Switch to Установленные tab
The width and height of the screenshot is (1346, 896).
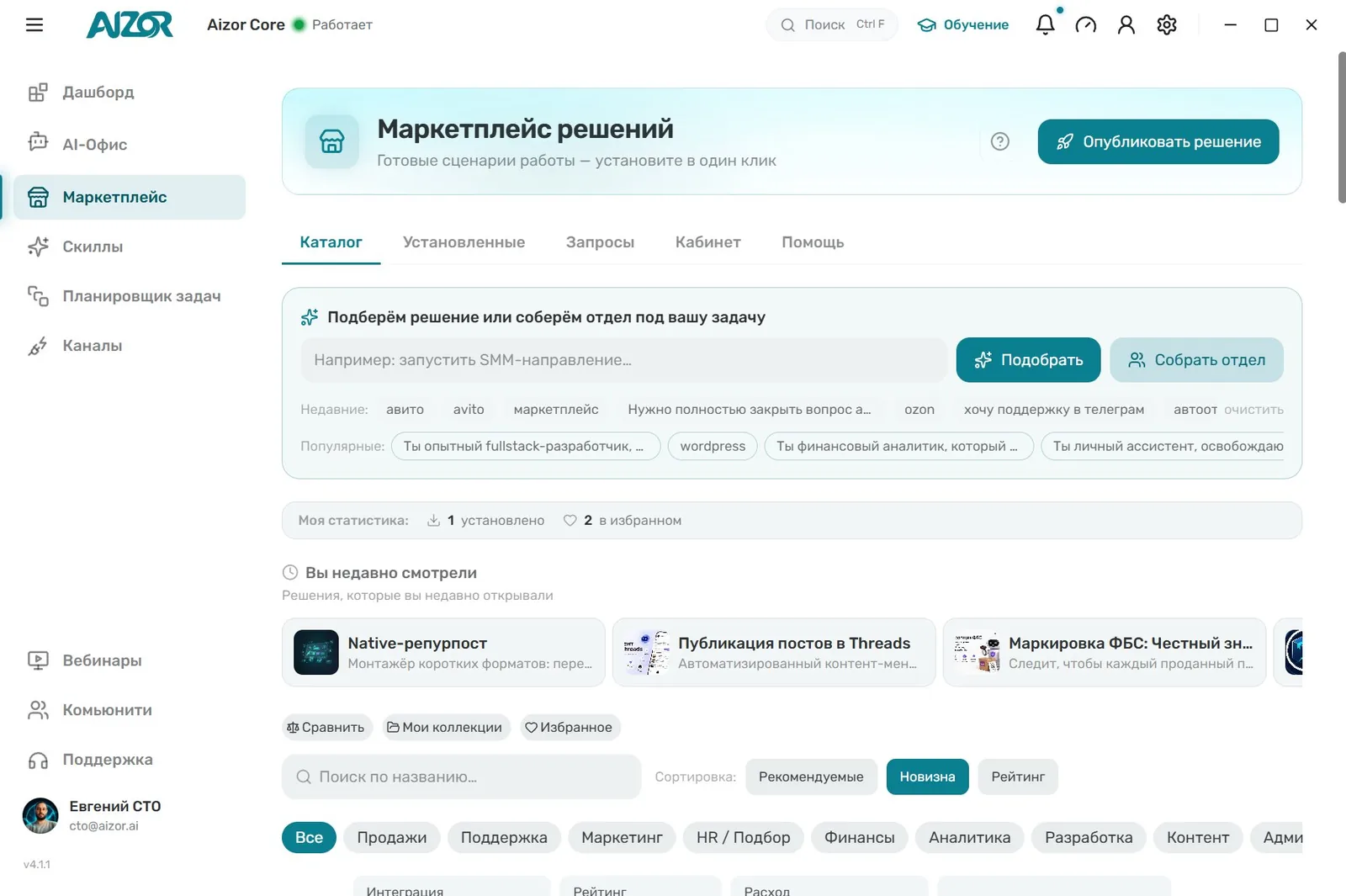tap(464, 242)
